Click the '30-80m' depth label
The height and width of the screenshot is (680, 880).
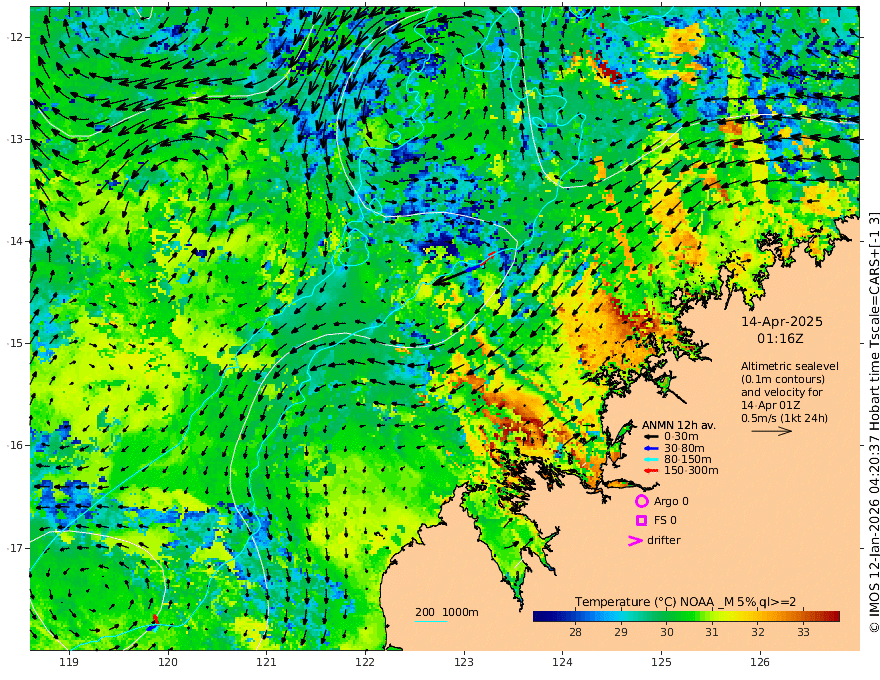[684, 448]
